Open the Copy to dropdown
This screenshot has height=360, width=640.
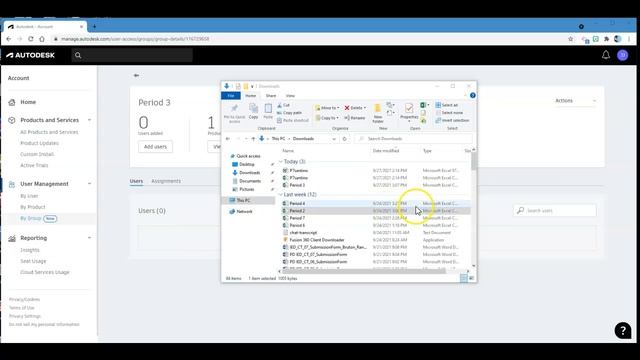tap(327, 118)
